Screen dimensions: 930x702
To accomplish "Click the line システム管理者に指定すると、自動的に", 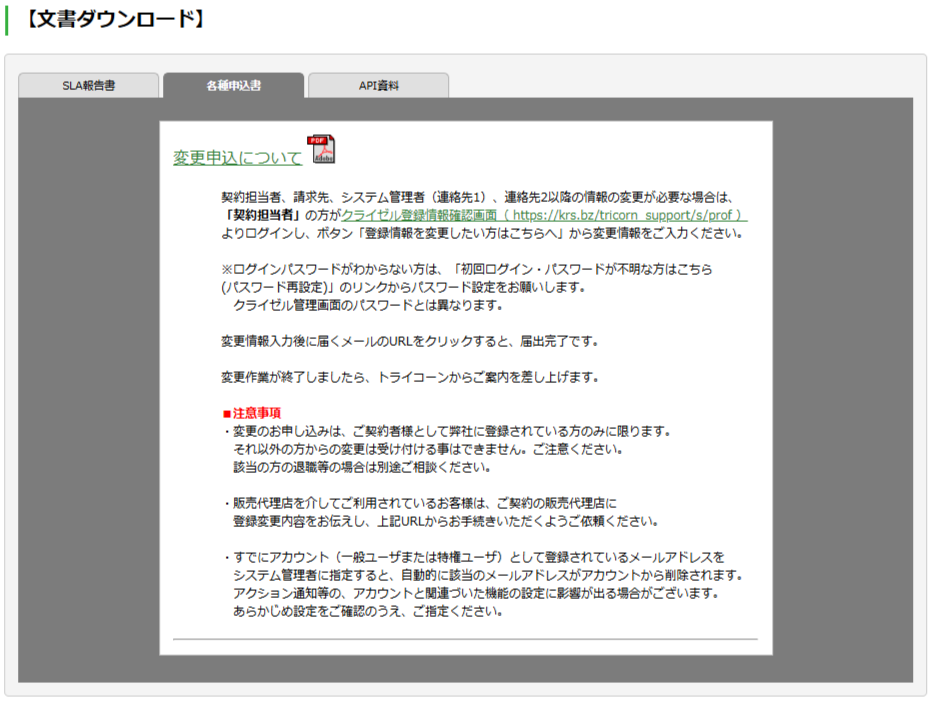I will (x=488, y=575).
